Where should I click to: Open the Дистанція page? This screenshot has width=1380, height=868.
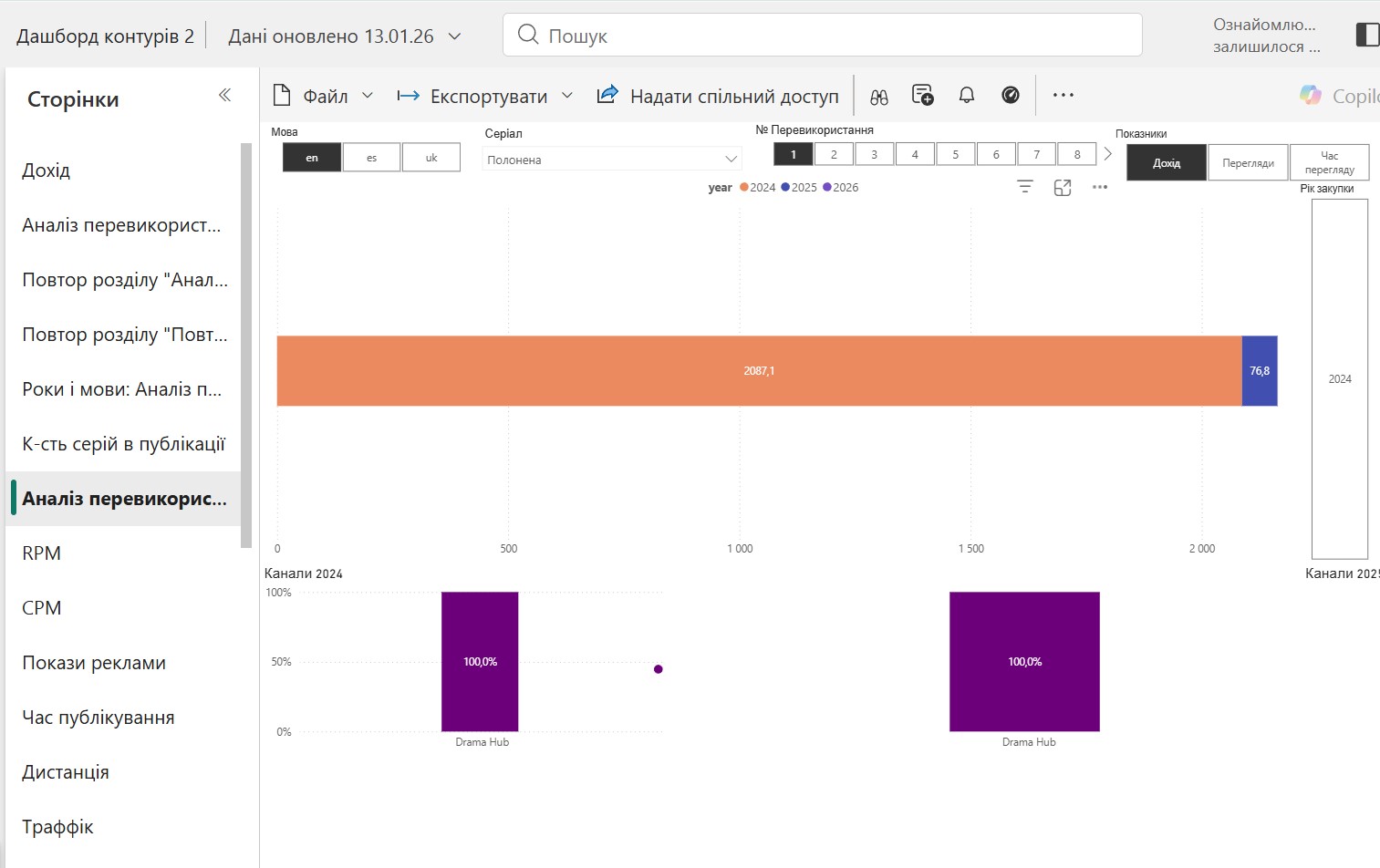[123, 771]
